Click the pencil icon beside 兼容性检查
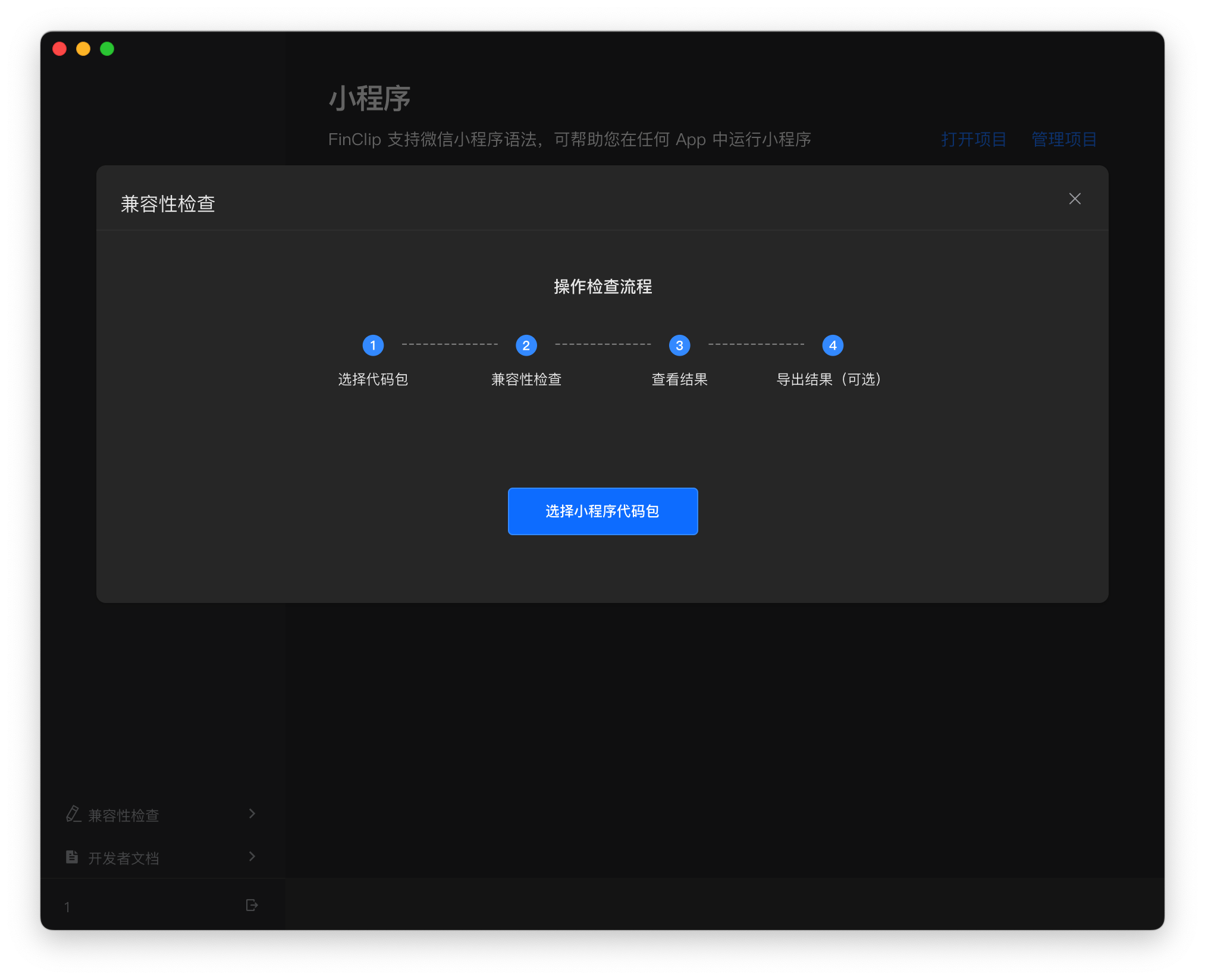 pyautogui.click(x=73, y=814)
